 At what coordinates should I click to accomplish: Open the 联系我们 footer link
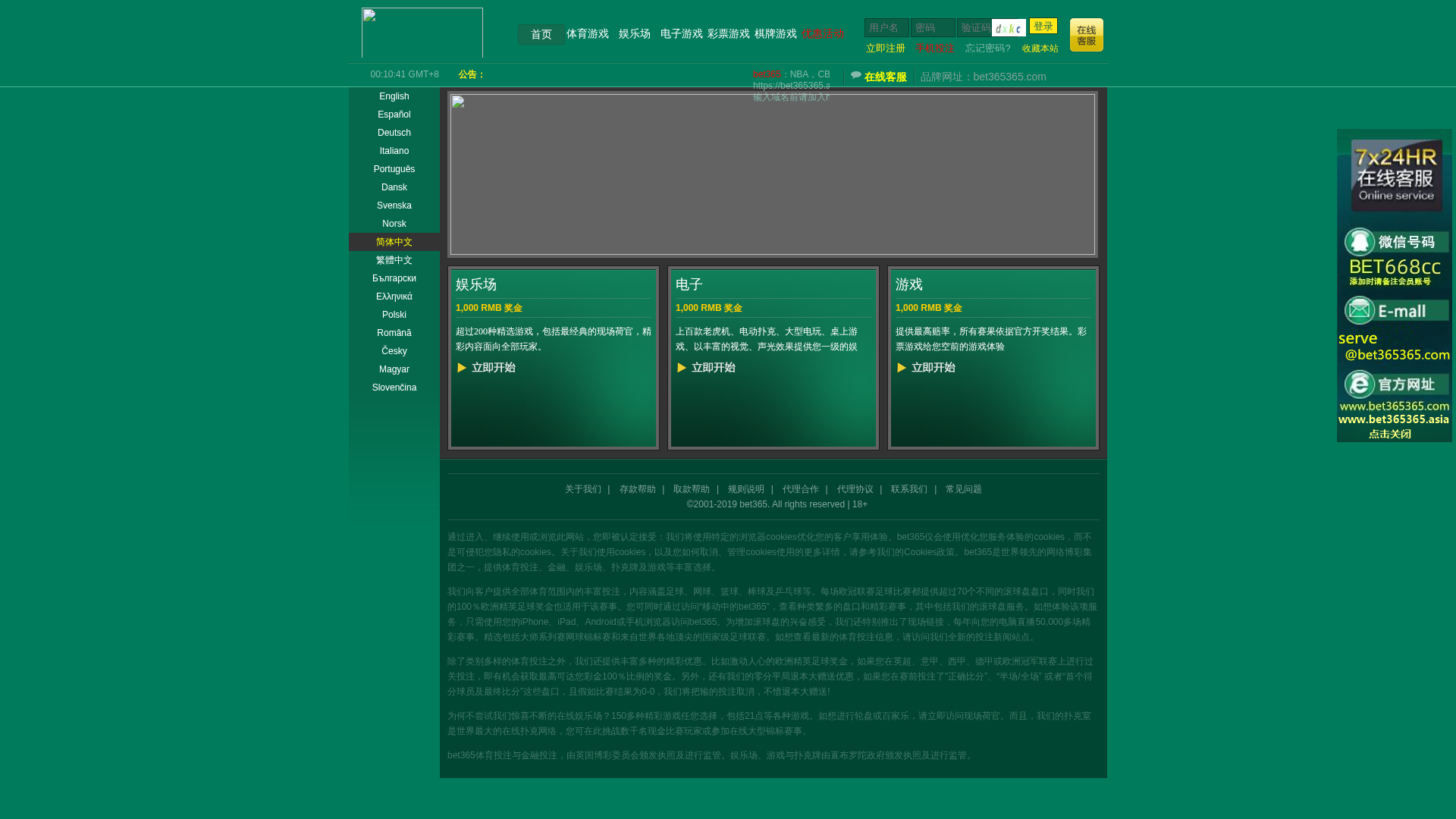909,489
